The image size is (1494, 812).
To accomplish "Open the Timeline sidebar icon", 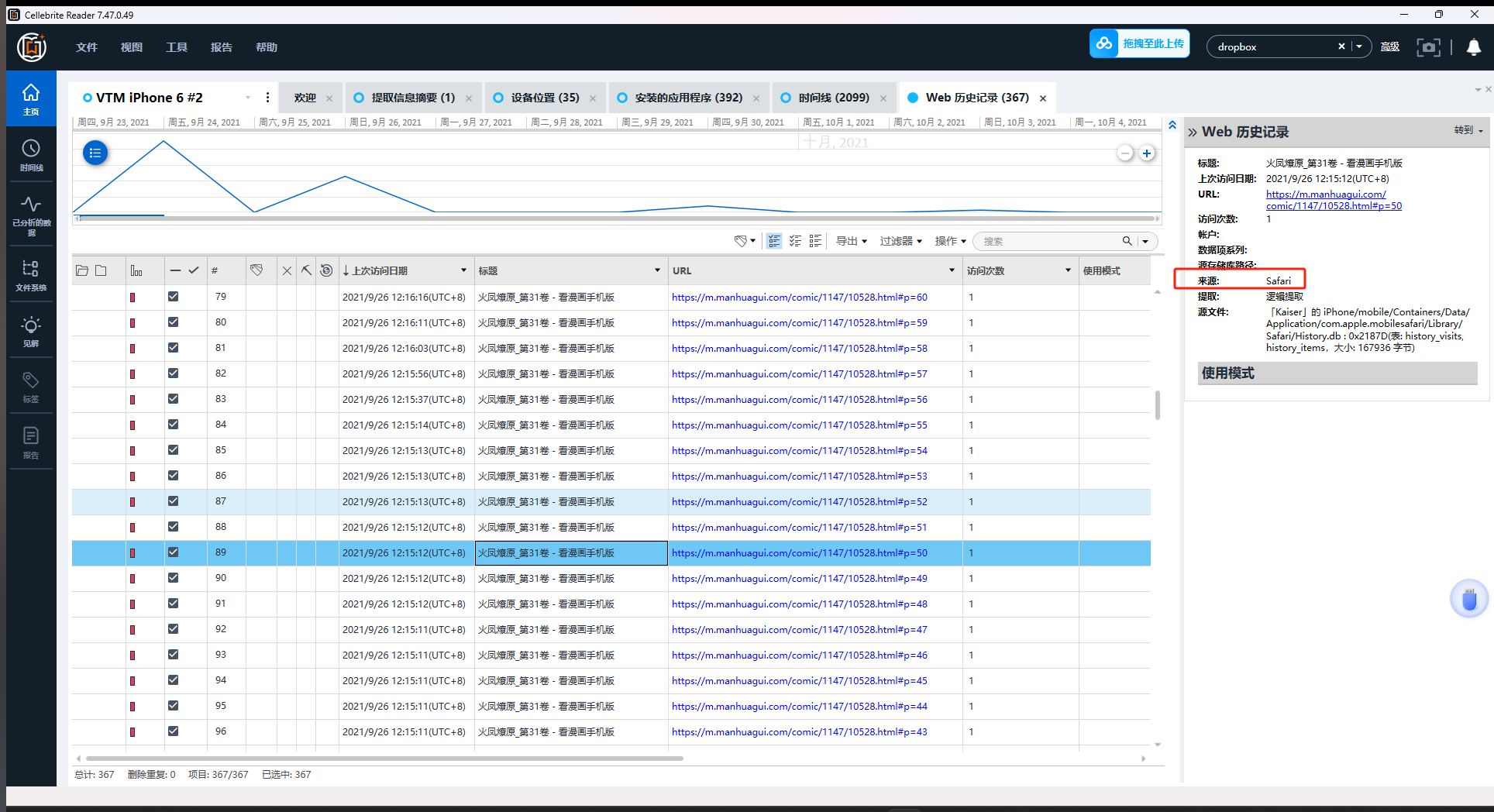I will (x=31, y=154).
